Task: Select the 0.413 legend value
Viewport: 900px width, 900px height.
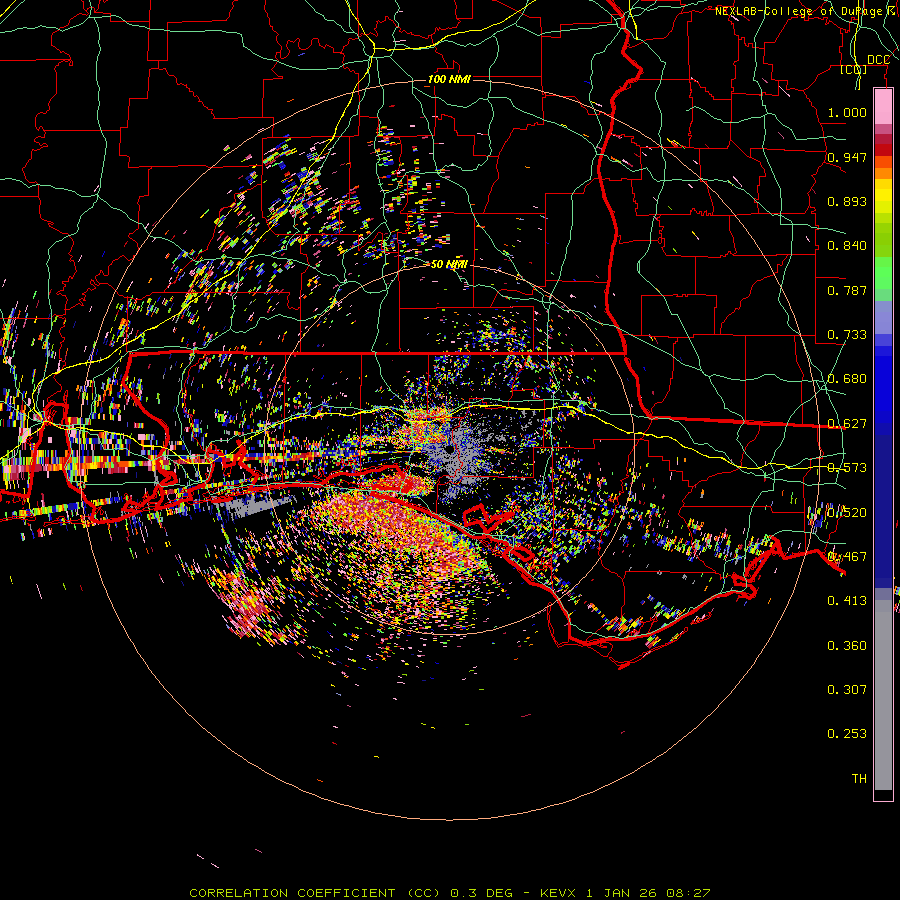Action: point(847,601)
